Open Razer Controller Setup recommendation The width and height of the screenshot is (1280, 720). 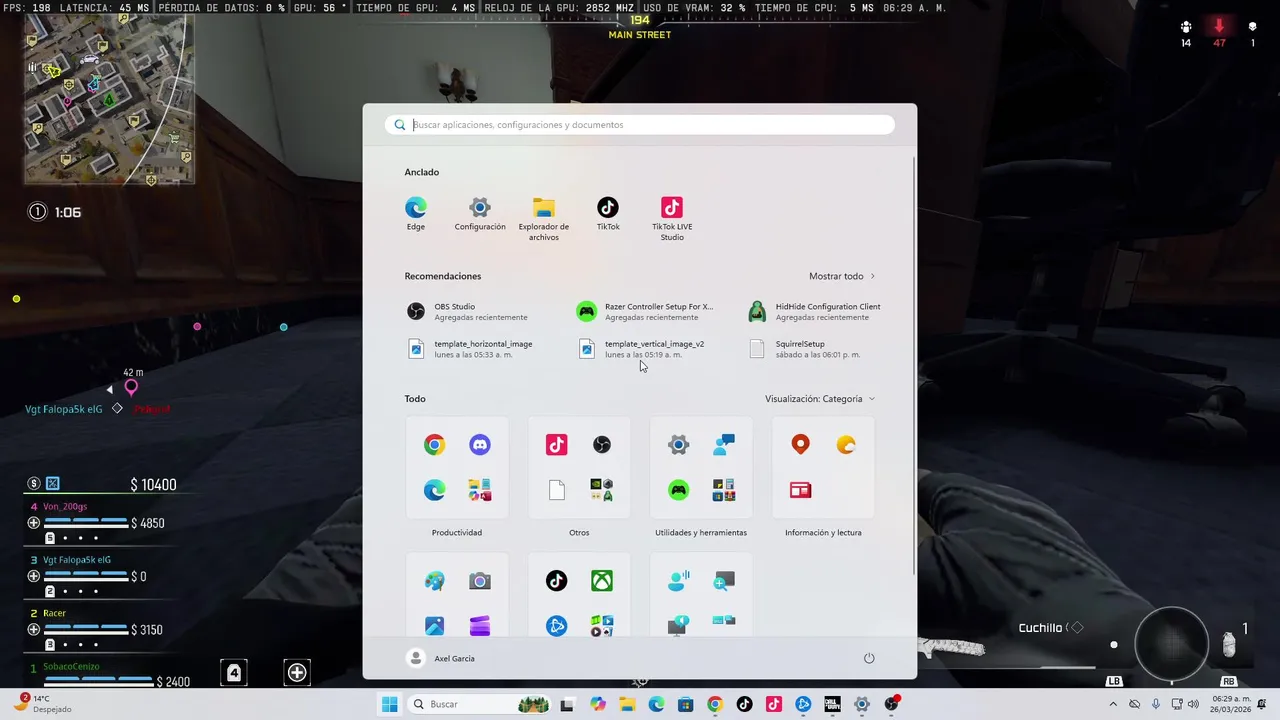(645, 312)
